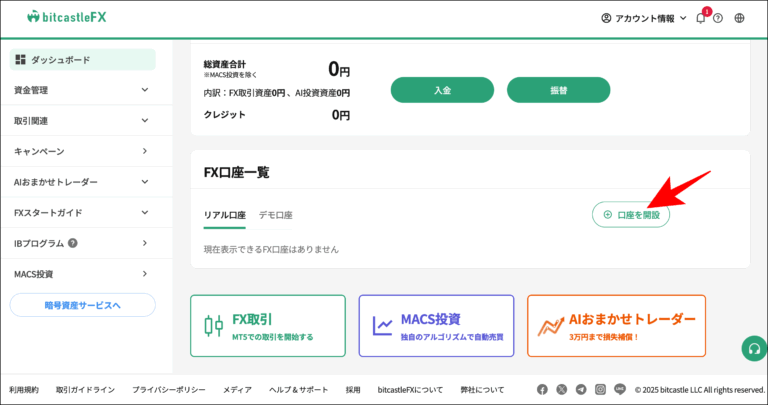The height and width of the screenshot is (405, 768).
Task: Open the X (Twitter) footer icon
Action: [562, 390]
